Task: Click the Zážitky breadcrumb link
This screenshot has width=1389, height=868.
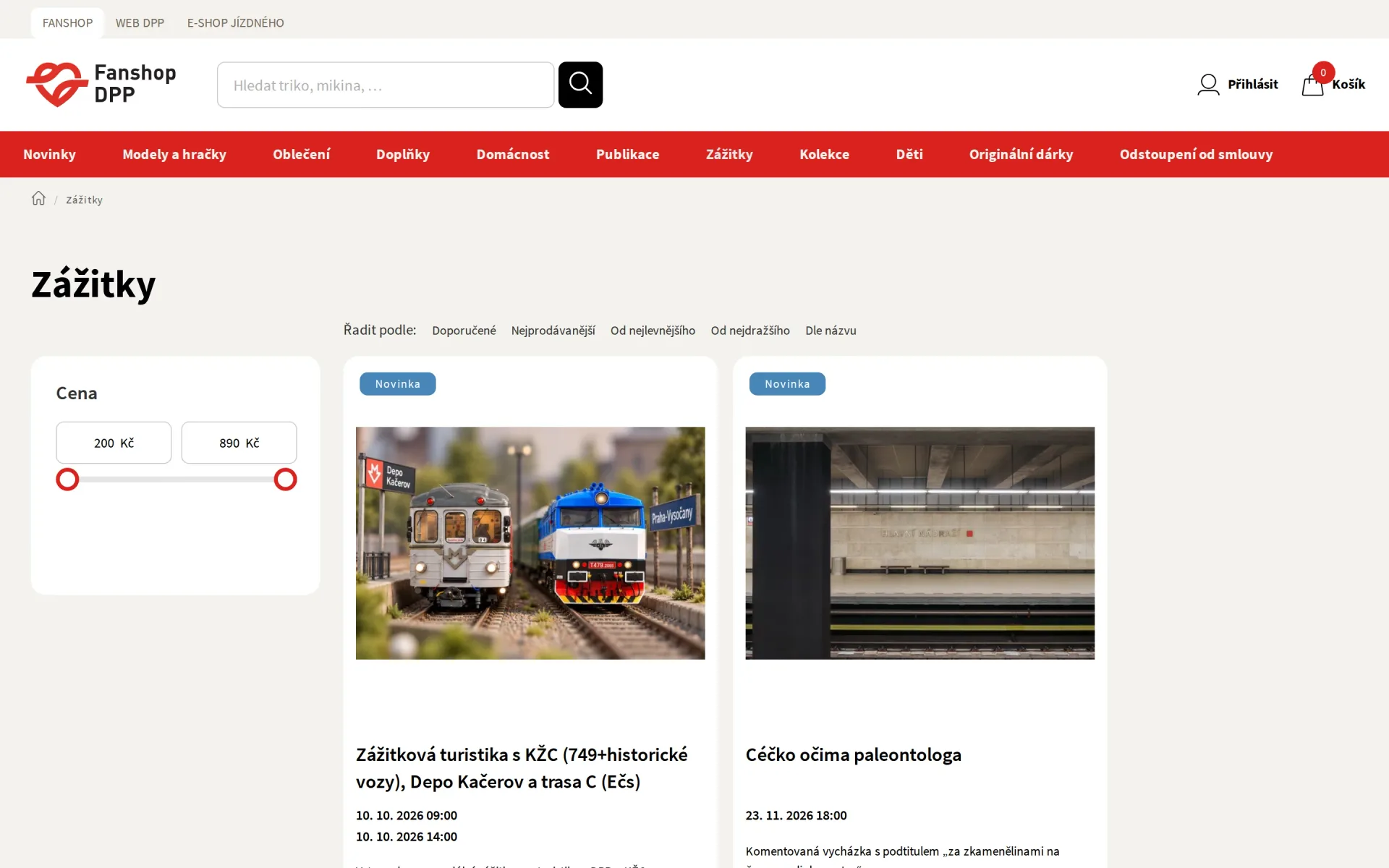Action: click(84, 200)
